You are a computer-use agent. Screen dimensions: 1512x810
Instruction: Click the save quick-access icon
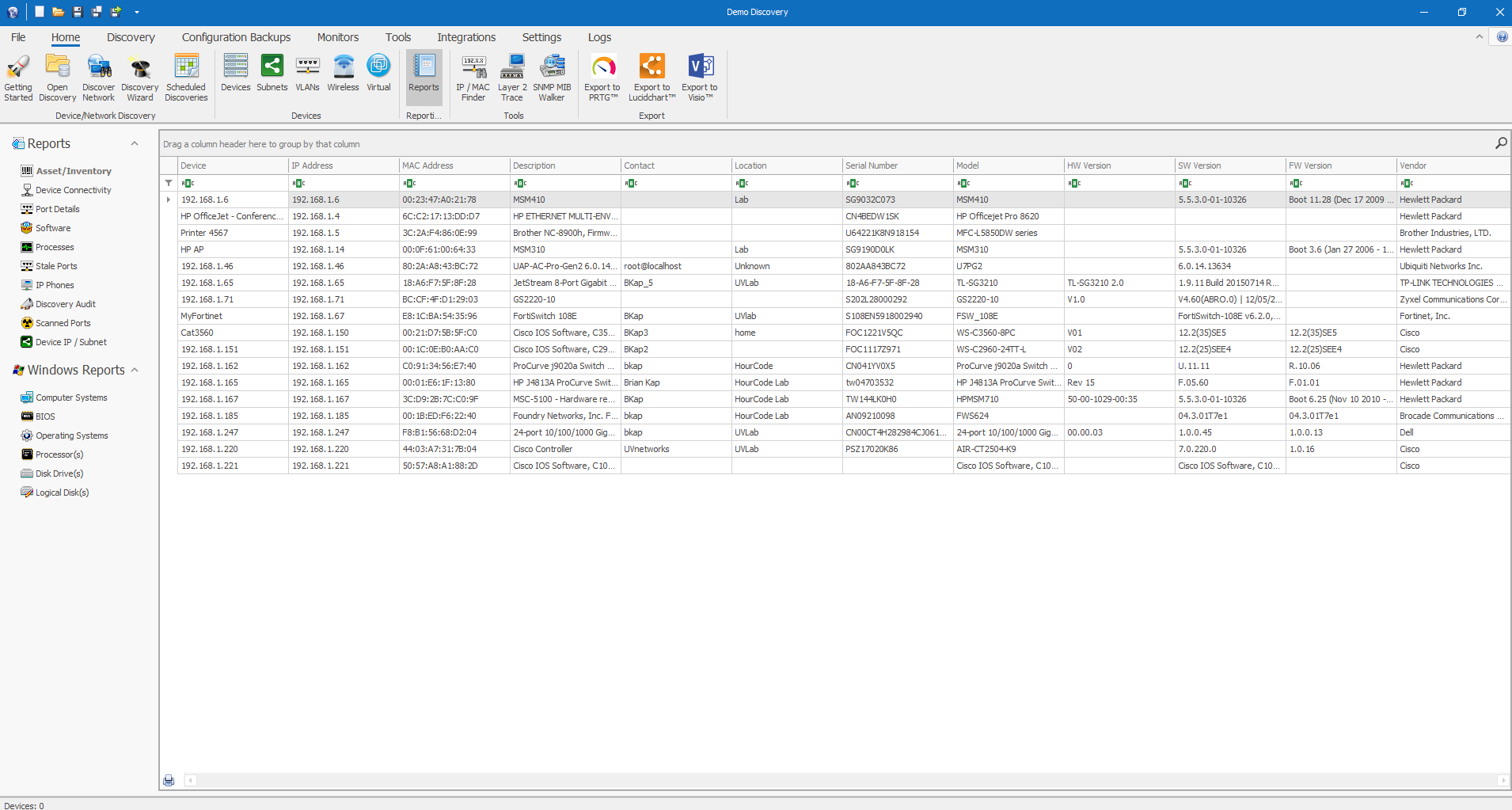pyautogui.click(x=78, y=12)
